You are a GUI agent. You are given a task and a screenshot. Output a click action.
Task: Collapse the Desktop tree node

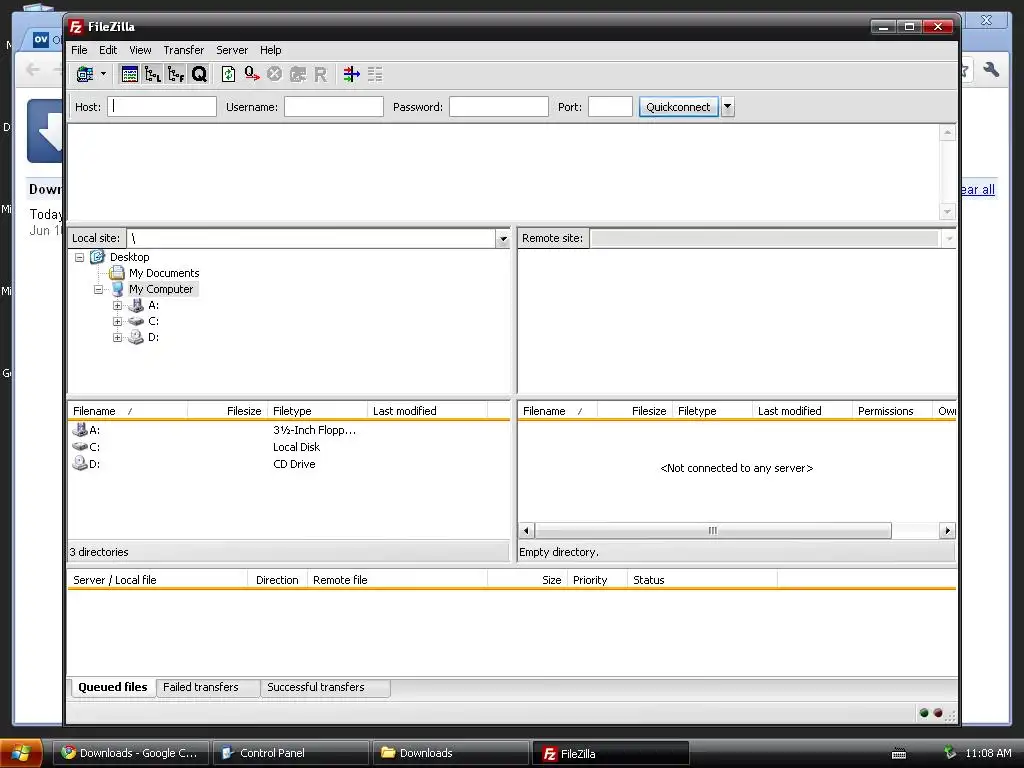pos(80,257)
